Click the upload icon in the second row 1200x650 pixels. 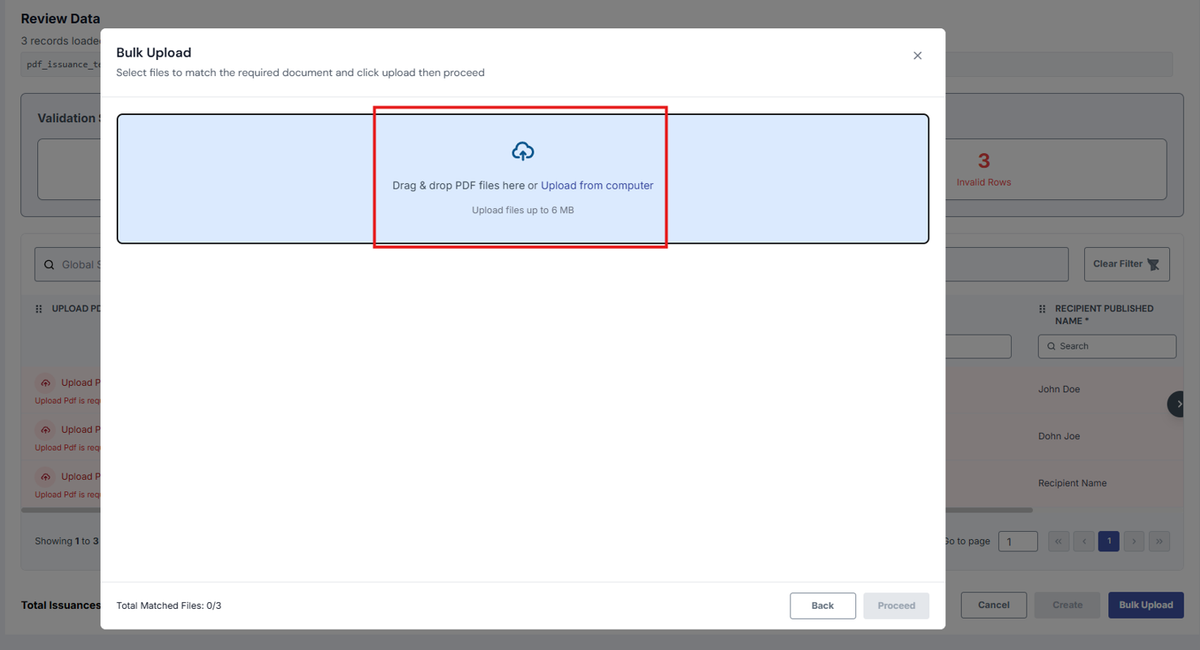click(x=45, y=430)
